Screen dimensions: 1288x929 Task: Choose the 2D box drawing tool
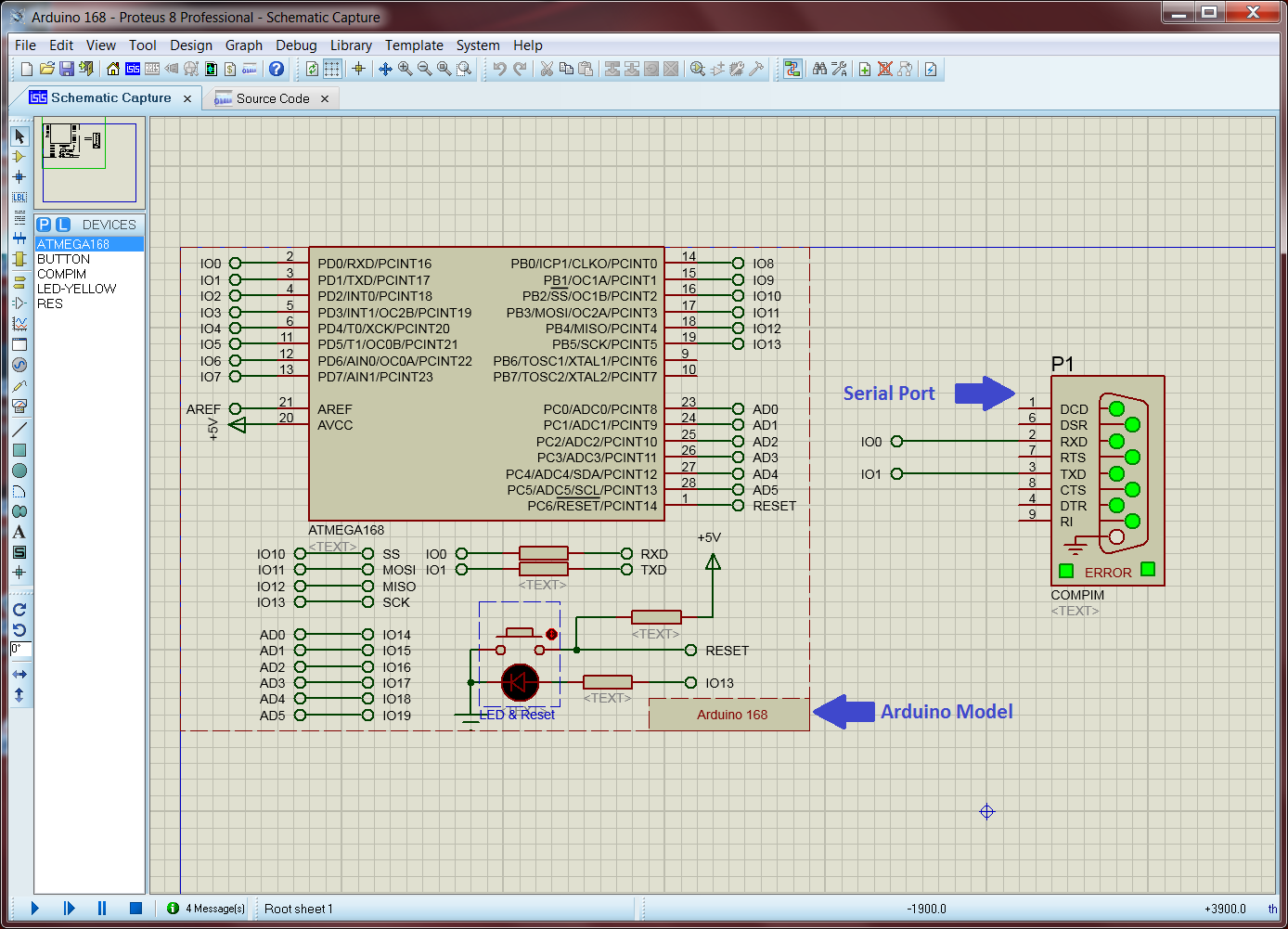[19, 450]
